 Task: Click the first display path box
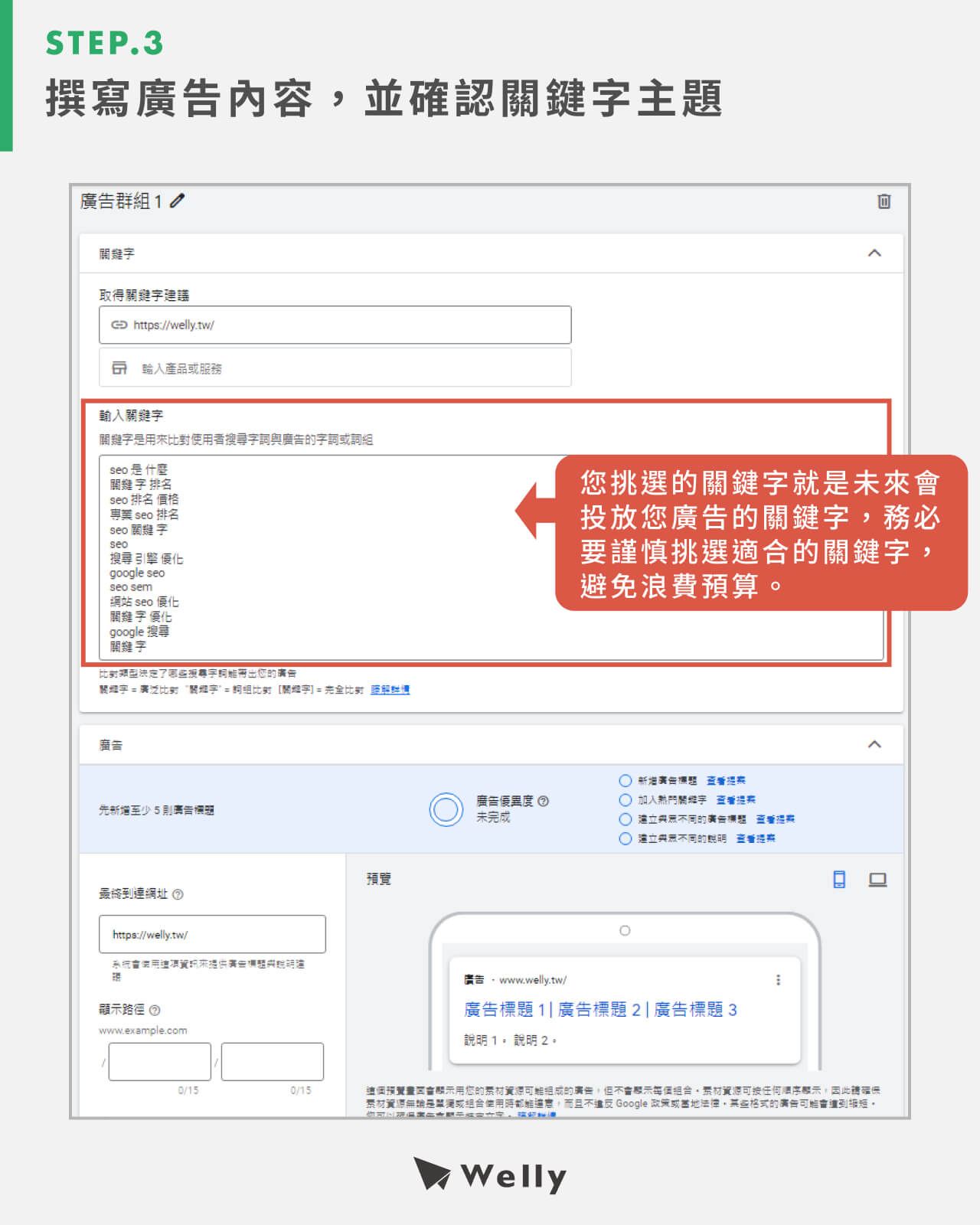coord(159,1062)
